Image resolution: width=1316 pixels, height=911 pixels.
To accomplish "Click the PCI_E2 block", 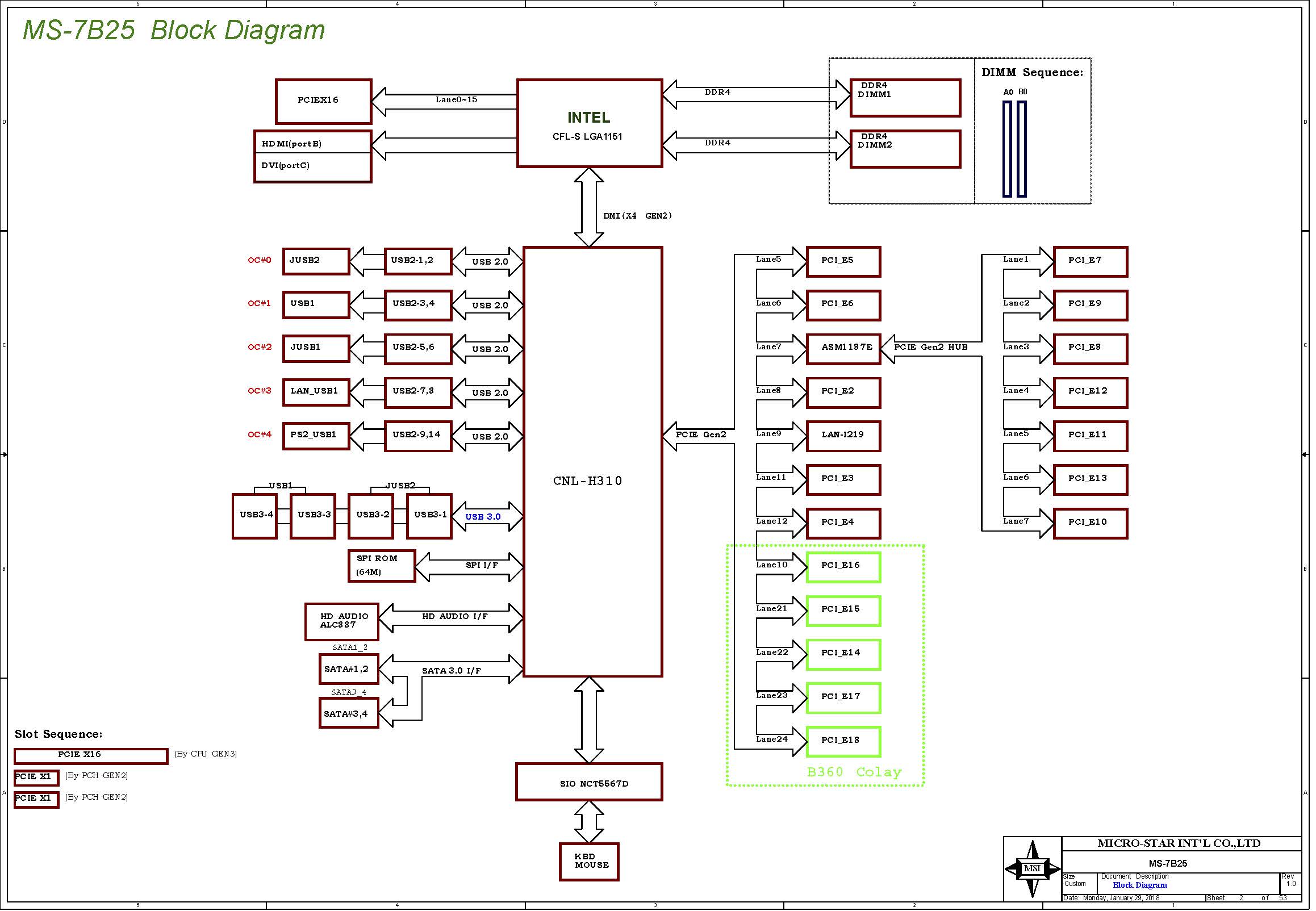I will pos(843,392).
